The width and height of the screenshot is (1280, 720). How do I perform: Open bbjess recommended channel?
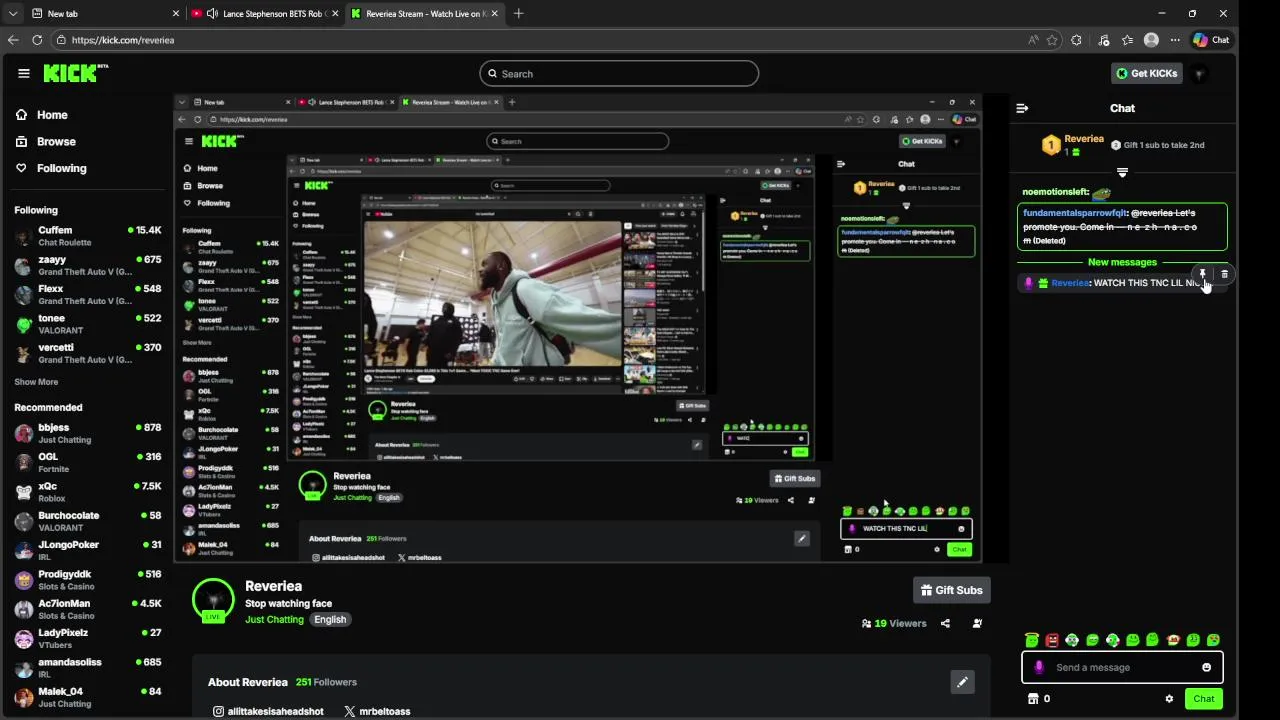[88, 433]
